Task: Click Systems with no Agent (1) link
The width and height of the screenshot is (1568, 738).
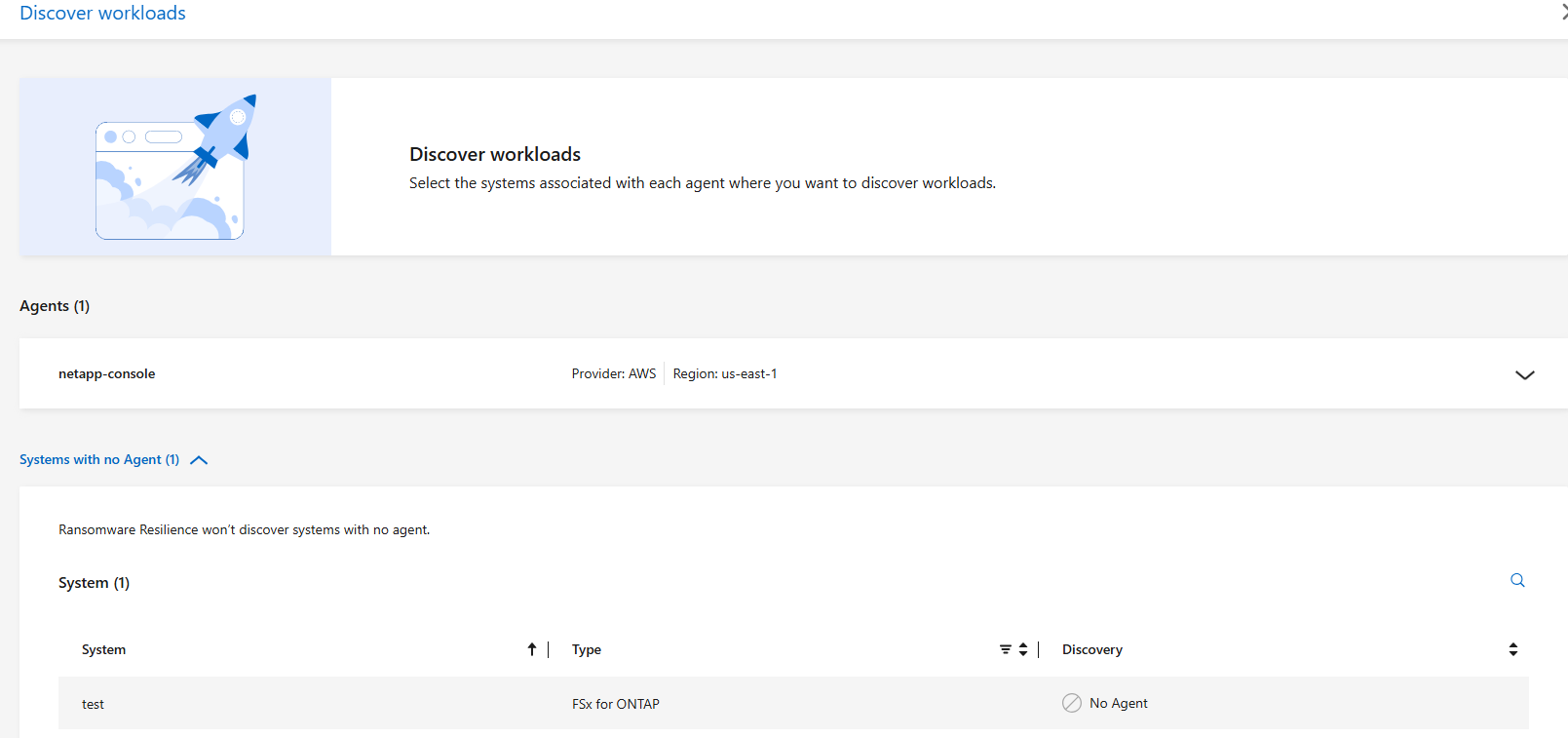Action: pos(99,459)
